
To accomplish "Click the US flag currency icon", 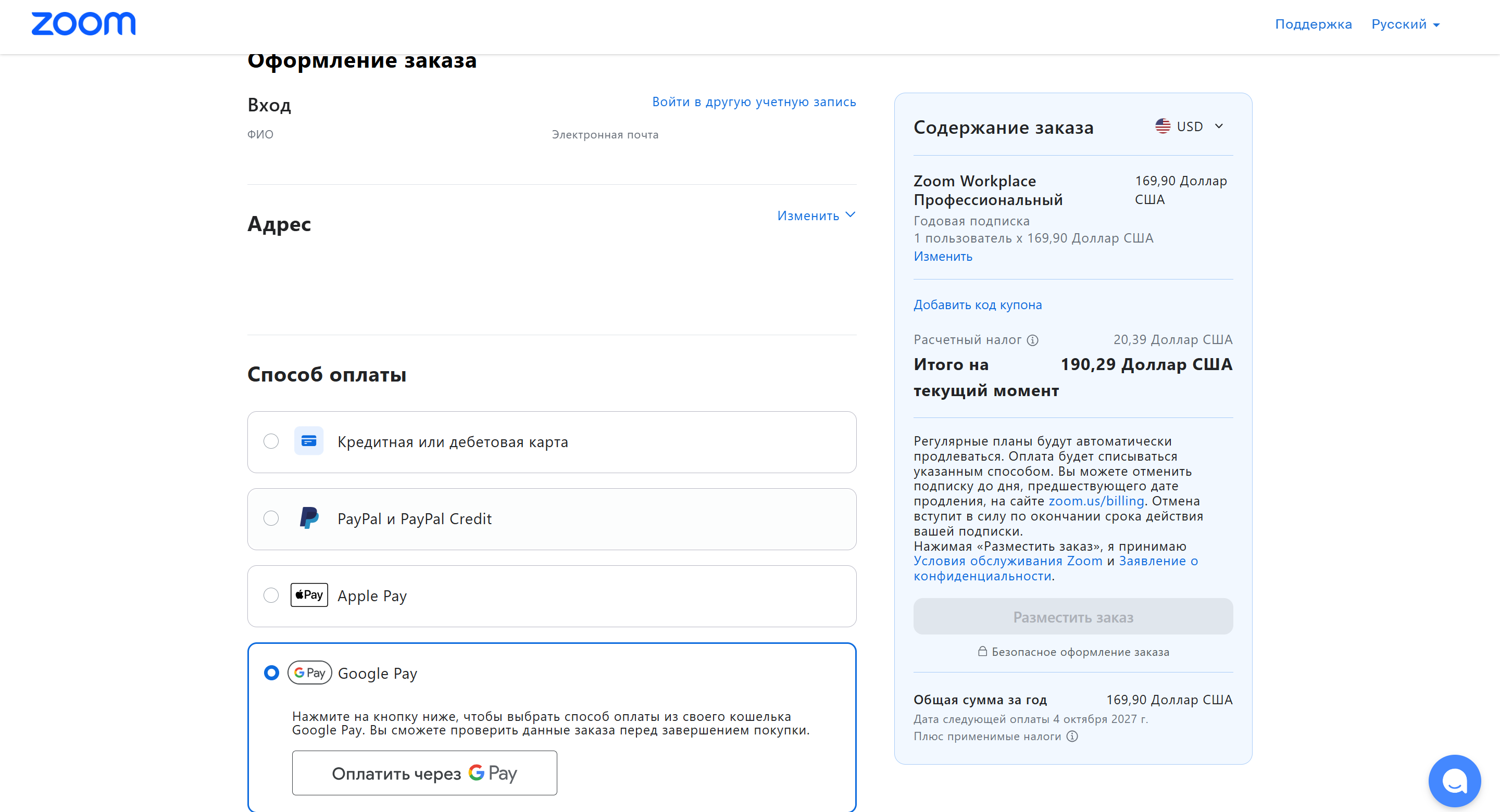I will tap(1163, 126).
